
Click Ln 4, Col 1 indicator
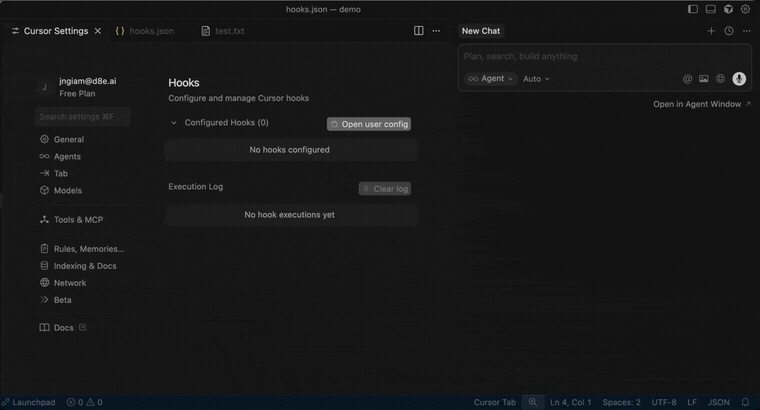pos(570,402)
